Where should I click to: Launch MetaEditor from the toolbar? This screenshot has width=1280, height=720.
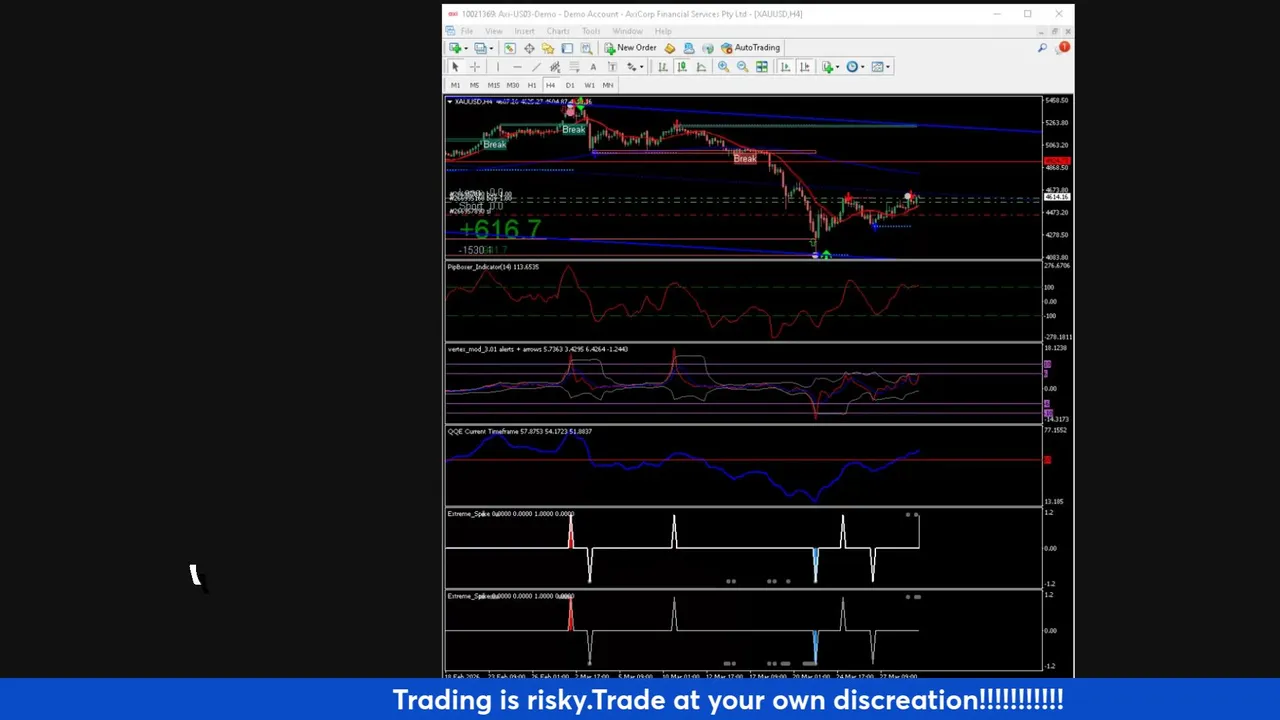click(x=670, y=48)
